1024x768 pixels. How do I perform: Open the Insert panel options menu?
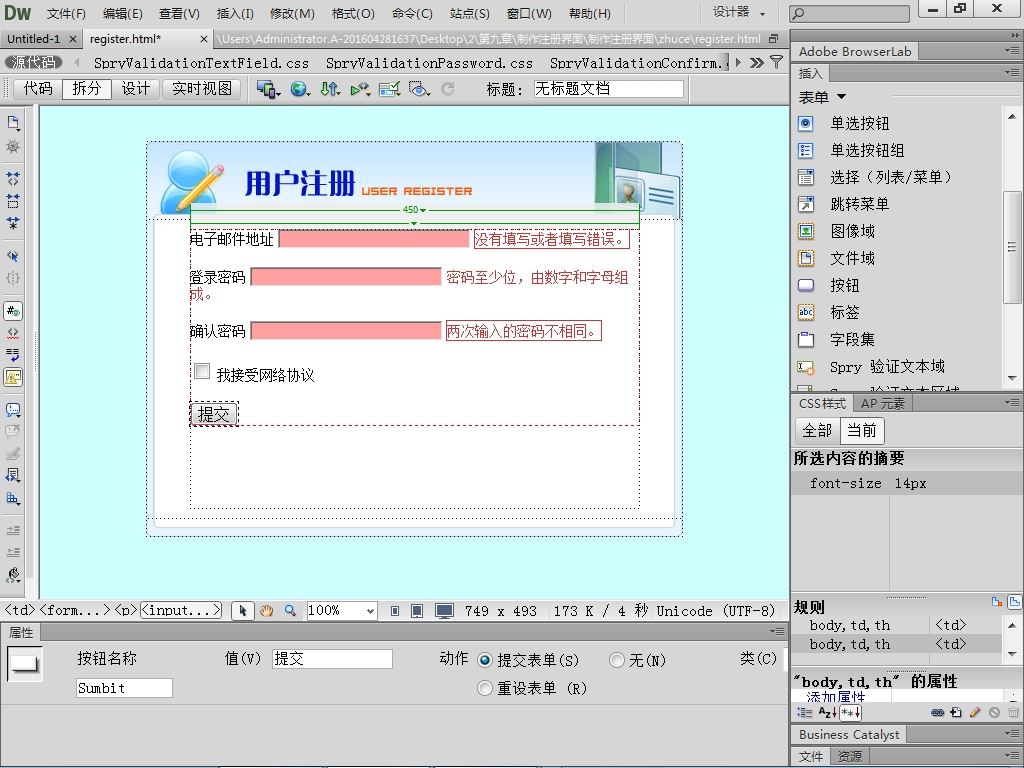[1012, 72]
